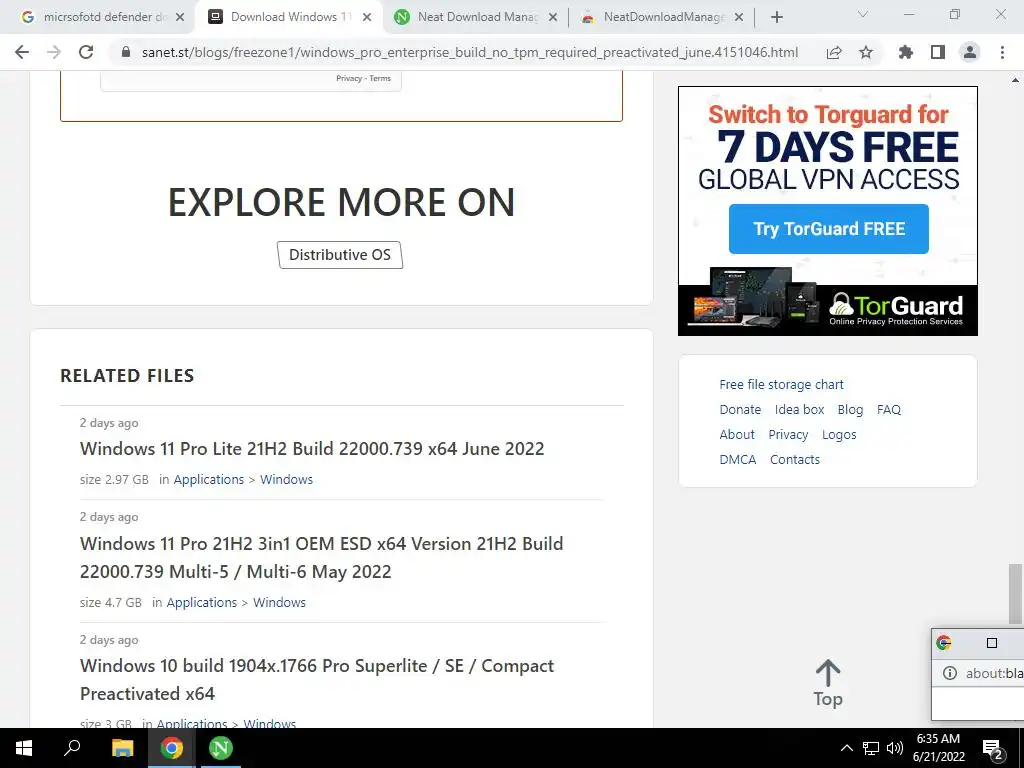This screenshot has height=768, width=1024.
Task: Bookmark this page with the star
Action: pyautogui.click(x=866, y=52)
